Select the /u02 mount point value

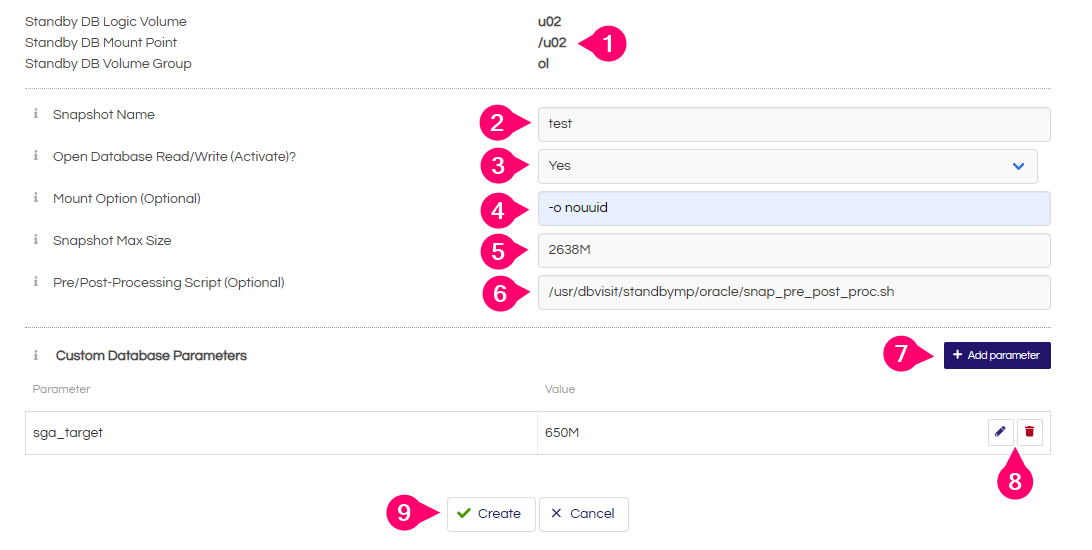coord(552,42)
